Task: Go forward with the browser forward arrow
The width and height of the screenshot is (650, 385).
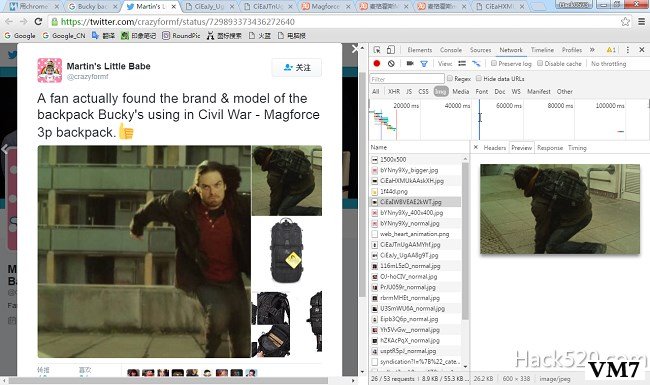Action: (x=23, y=22)
